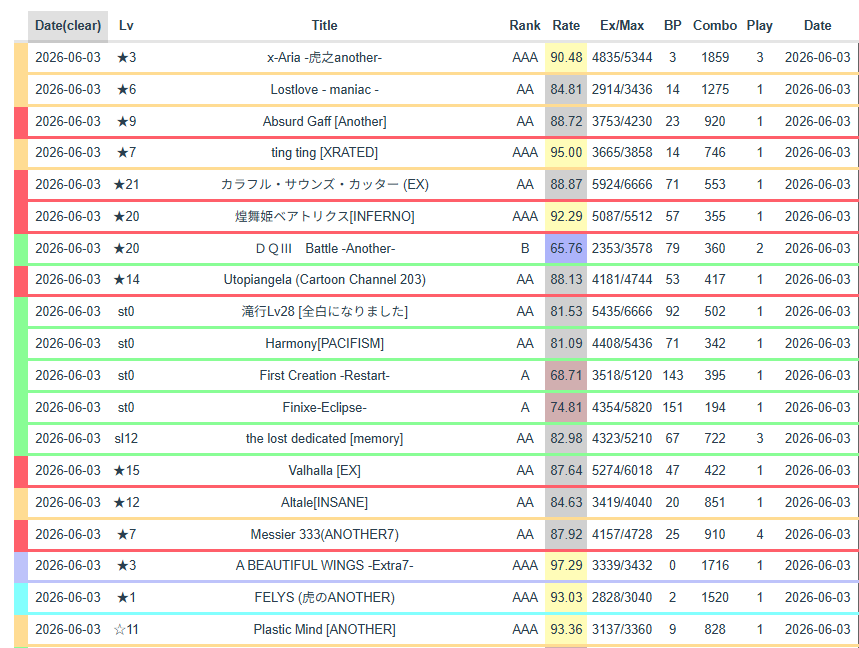
Task: Click play count 4 in Messier 333 row
Action: coord(759,534)
